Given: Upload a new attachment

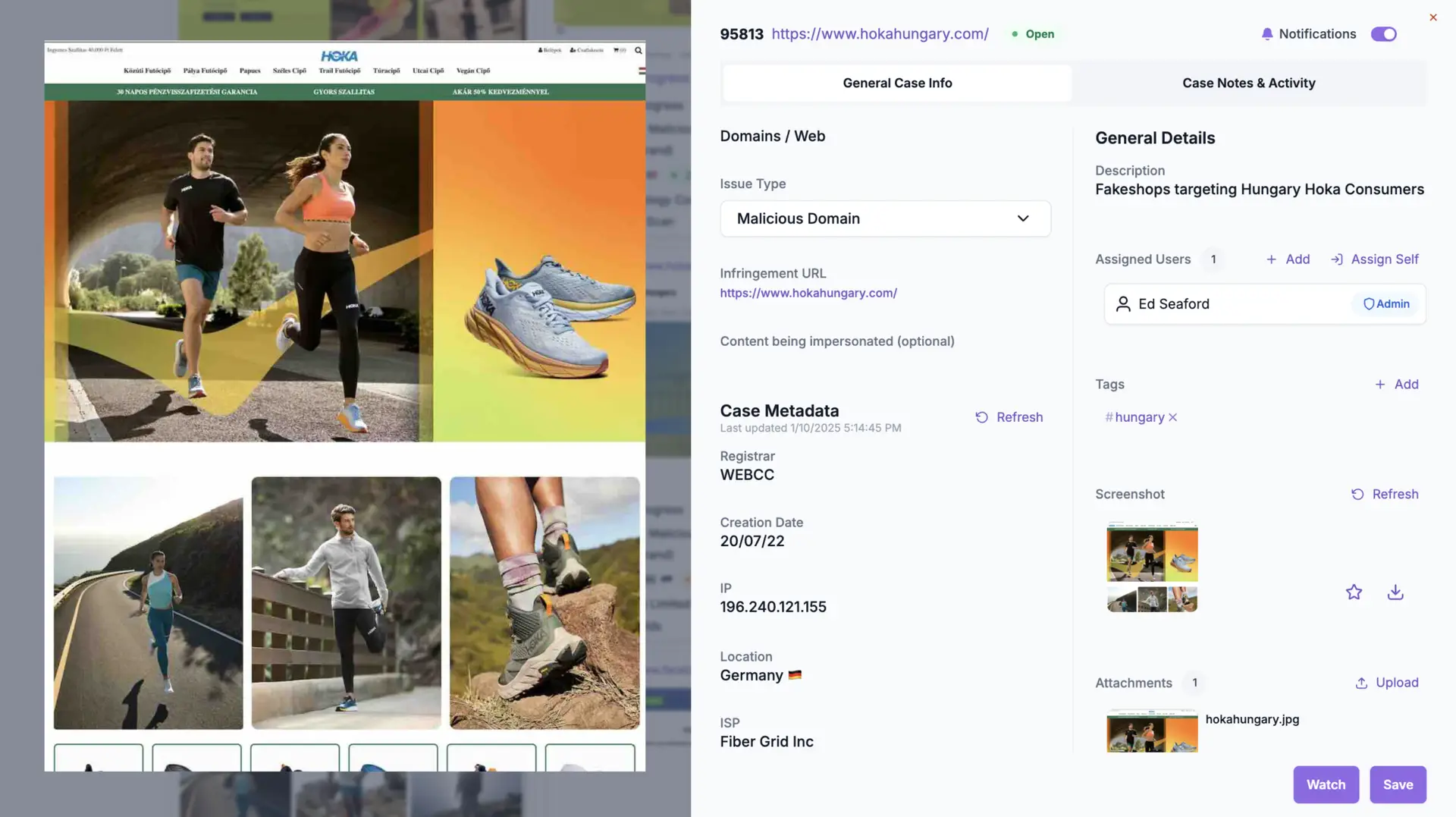Looking at the screenshot, I should [x=1386, y=683].
